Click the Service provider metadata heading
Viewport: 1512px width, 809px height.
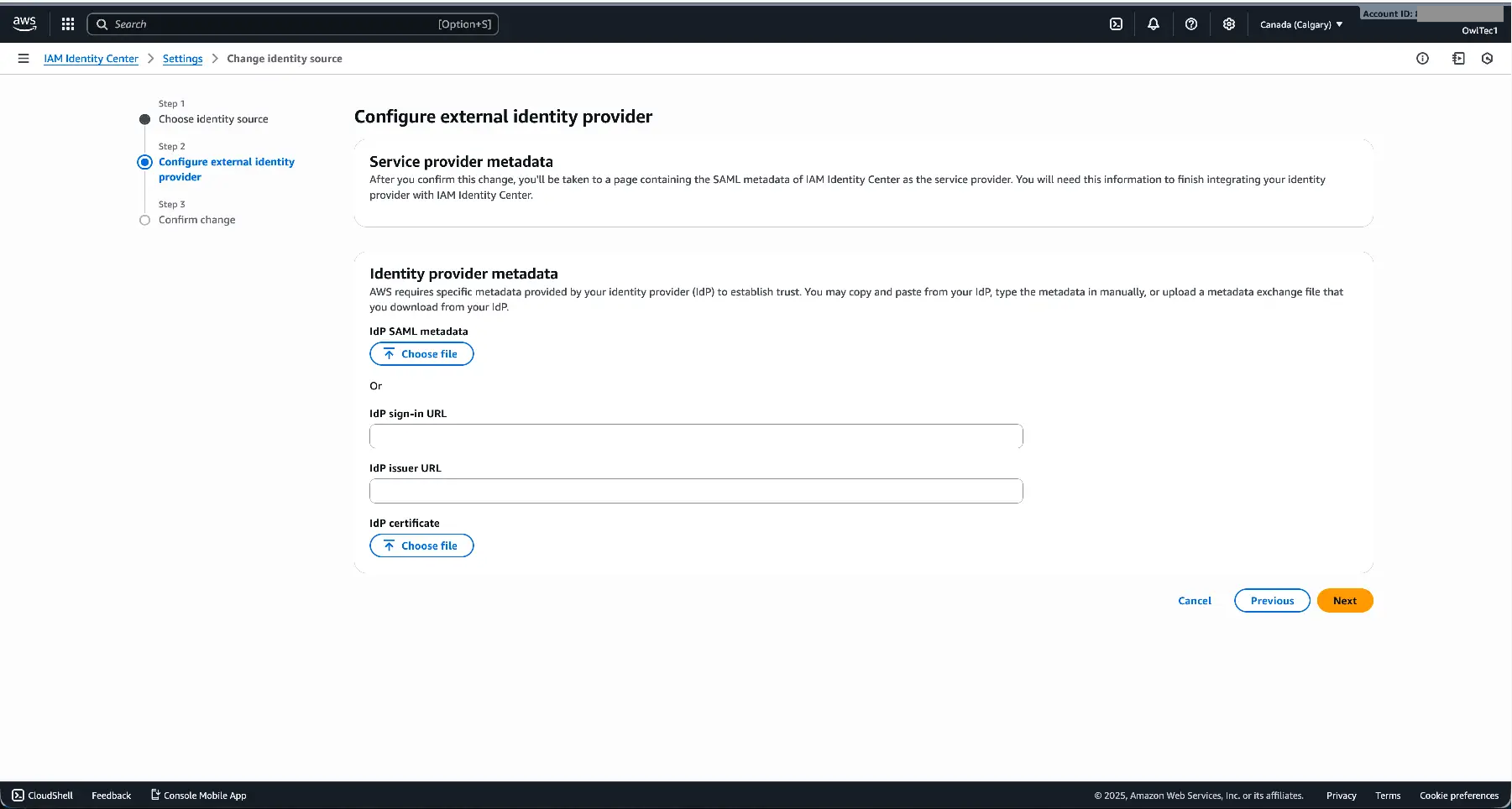tap(461, 161)
